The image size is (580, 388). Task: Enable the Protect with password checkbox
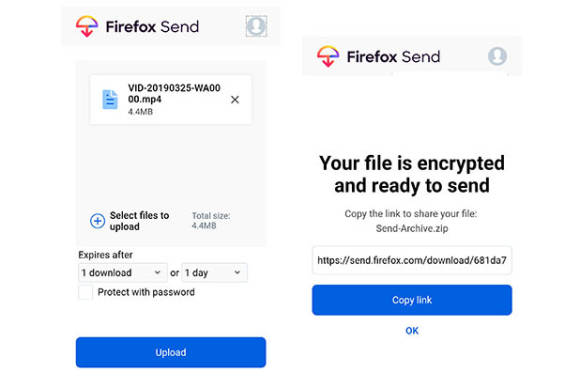pos(85,292)
